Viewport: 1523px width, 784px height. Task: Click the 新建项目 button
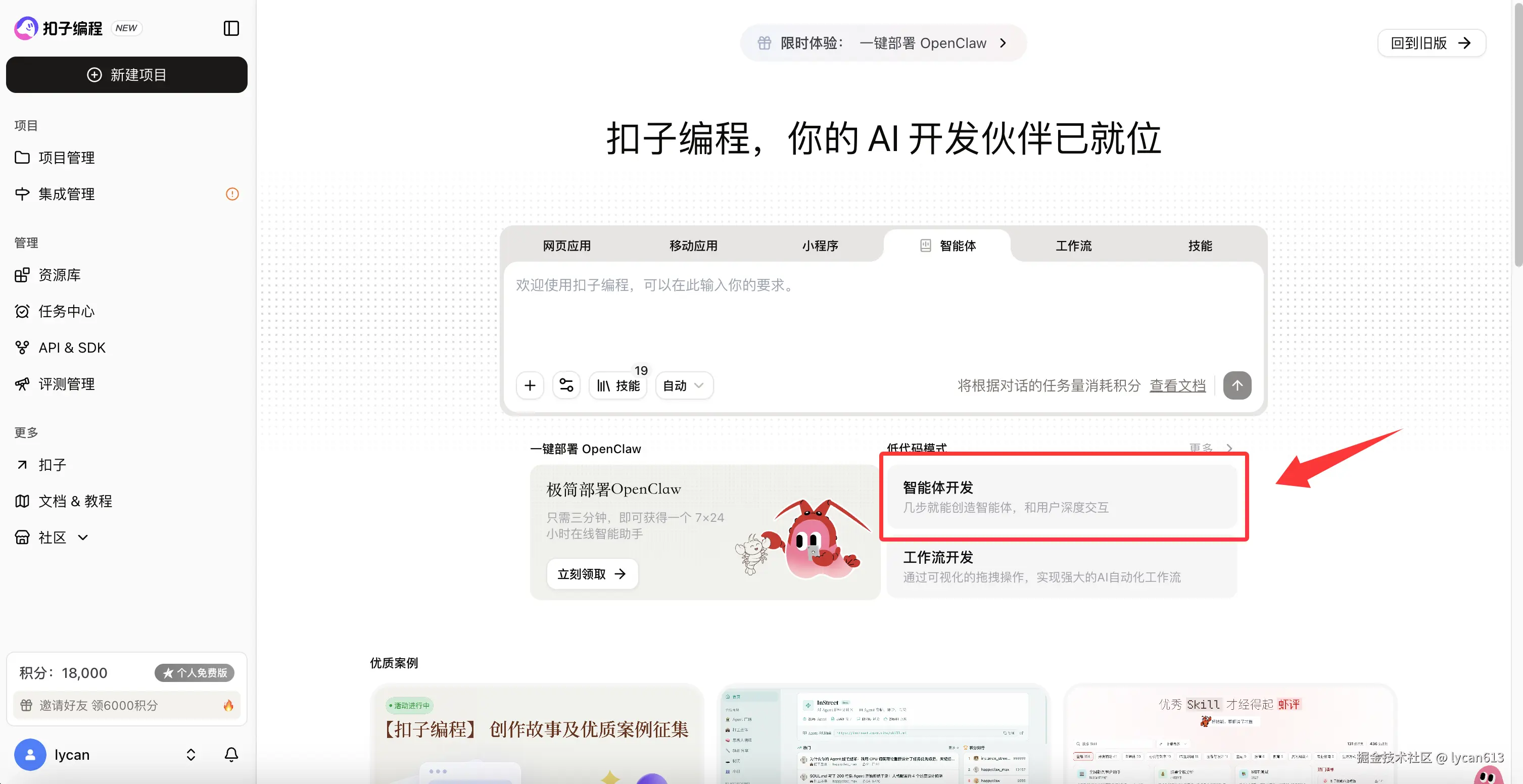126,75
